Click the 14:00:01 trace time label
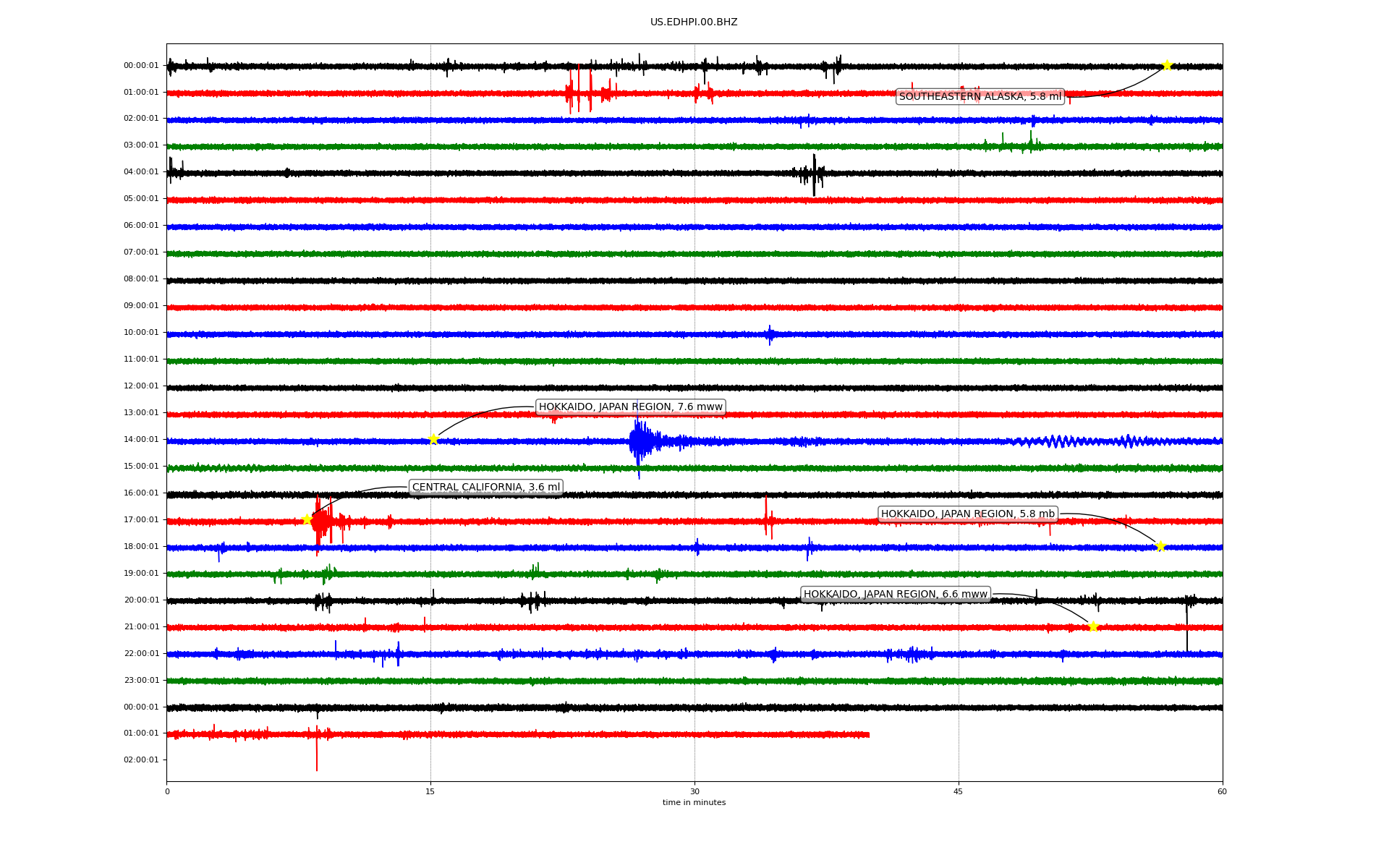This screenshot has width=1389, height=868. click(141, 439)
